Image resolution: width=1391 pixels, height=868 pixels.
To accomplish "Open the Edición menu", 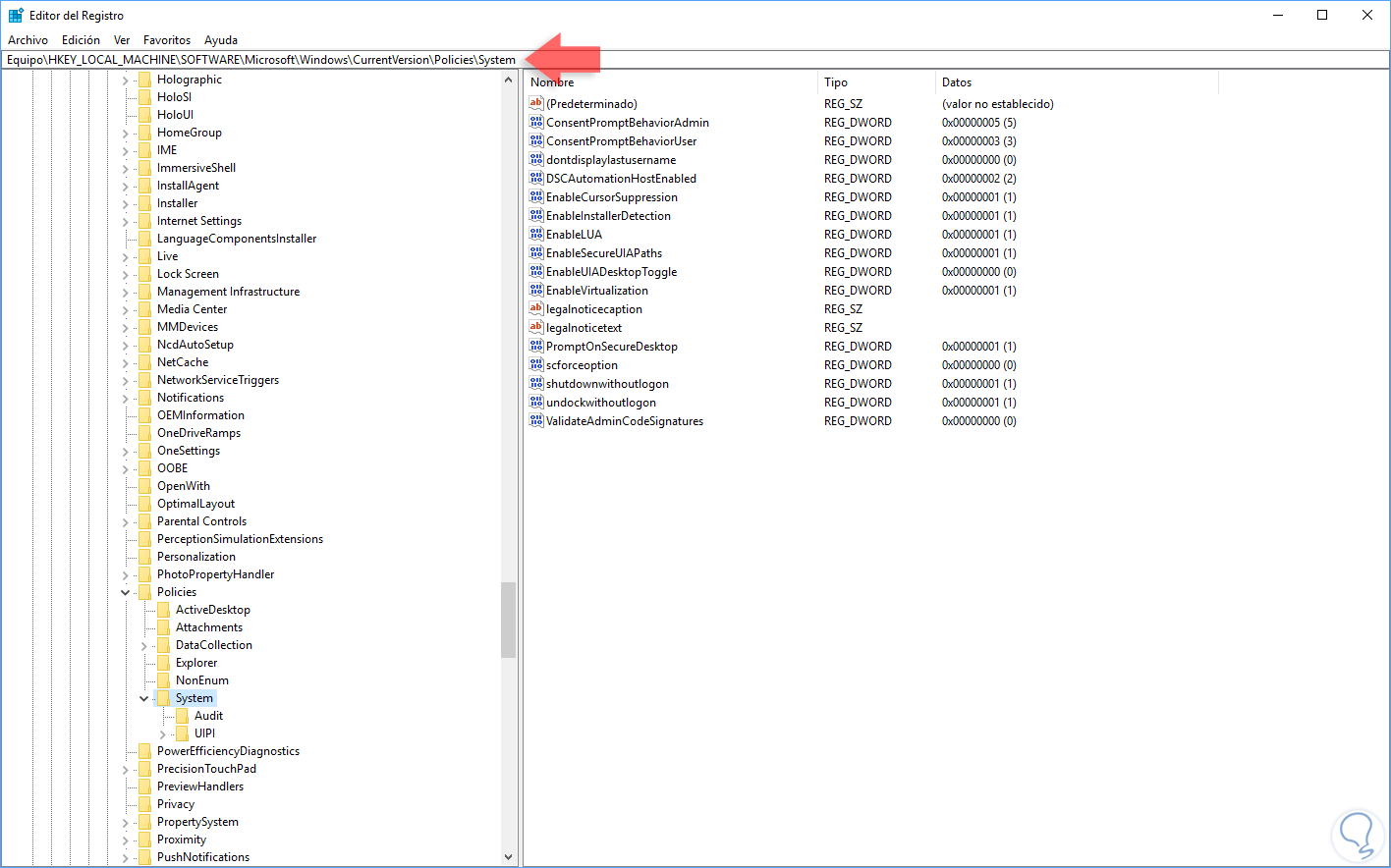I will pyautogui.click(x=81, y=40).
